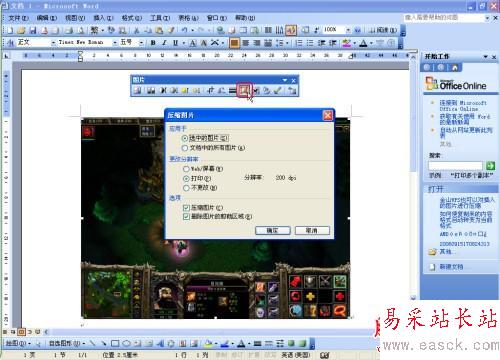The height and width of the screenshot is (360, 500).
Task: Close the Picture floating toolbar
Action: (293, 80)
